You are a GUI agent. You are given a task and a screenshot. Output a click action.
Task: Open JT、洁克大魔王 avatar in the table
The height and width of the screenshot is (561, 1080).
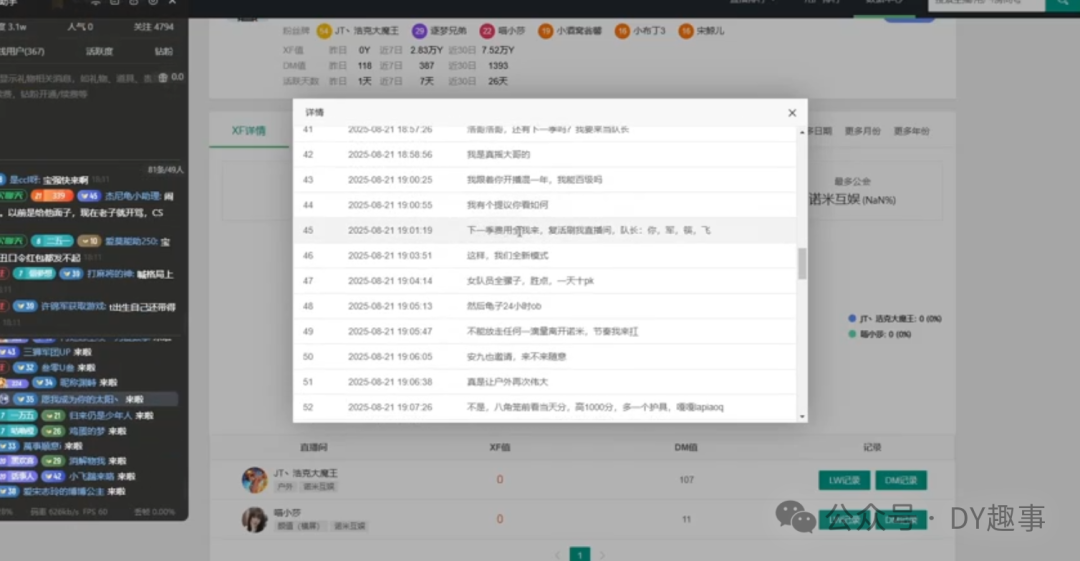254,480
